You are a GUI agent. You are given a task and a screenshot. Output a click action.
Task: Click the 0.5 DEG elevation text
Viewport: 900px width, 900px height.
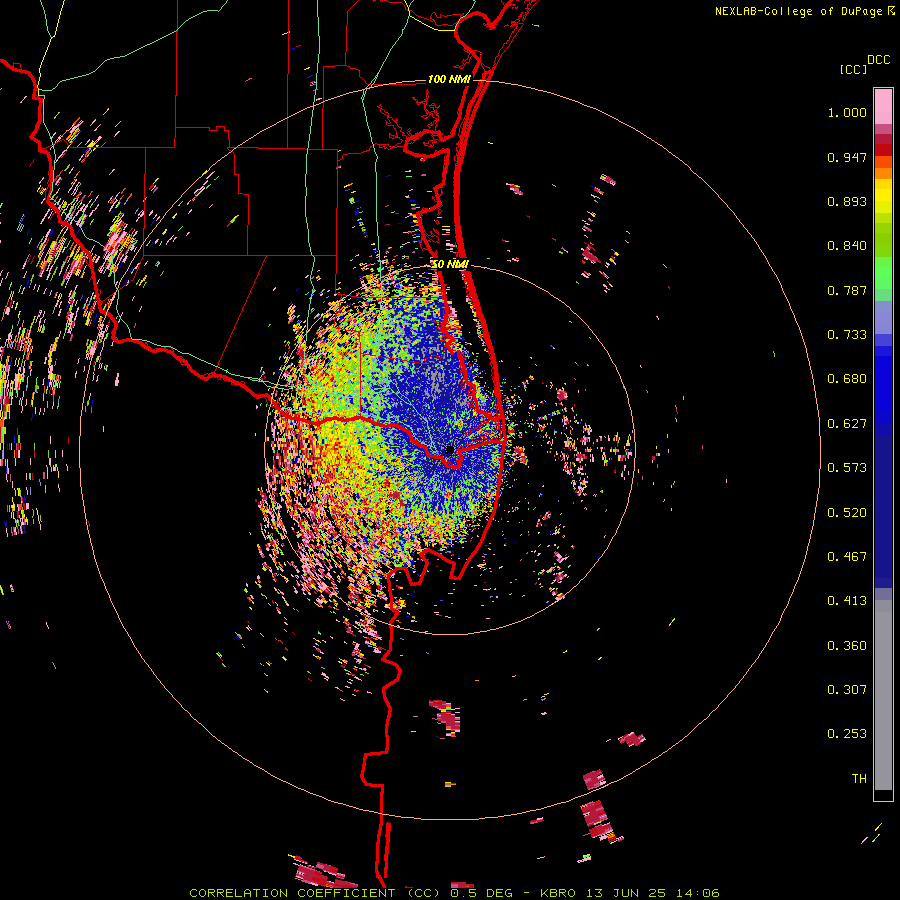(x=482, y=893)
